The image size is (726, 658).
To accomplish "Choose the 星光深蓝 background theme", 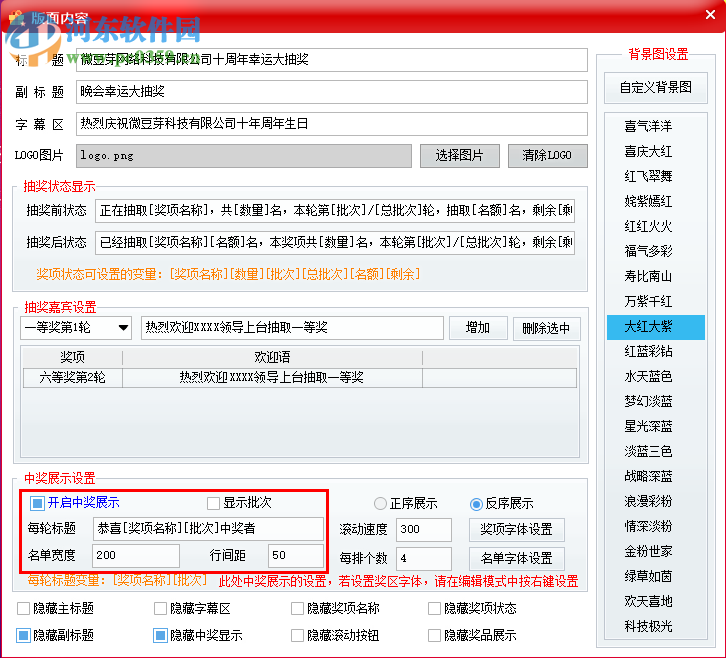I will click(x=656, y=426).
